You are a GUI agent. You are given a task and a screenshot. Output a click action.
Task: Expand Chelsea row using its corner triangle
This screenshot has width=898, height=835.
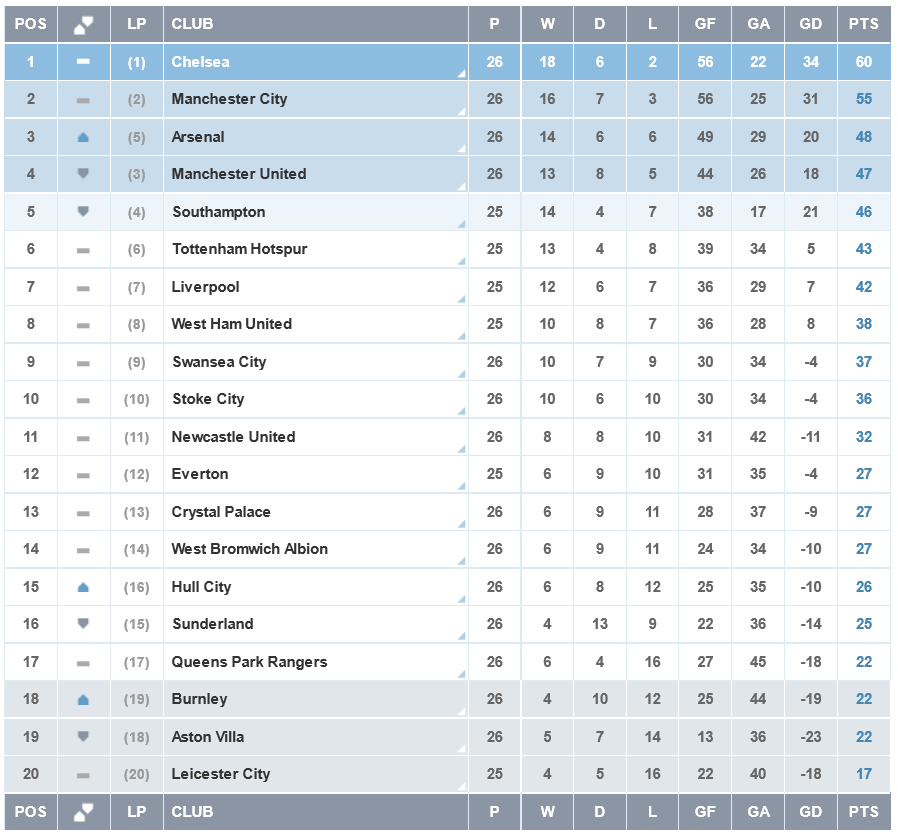pos(462,74)
